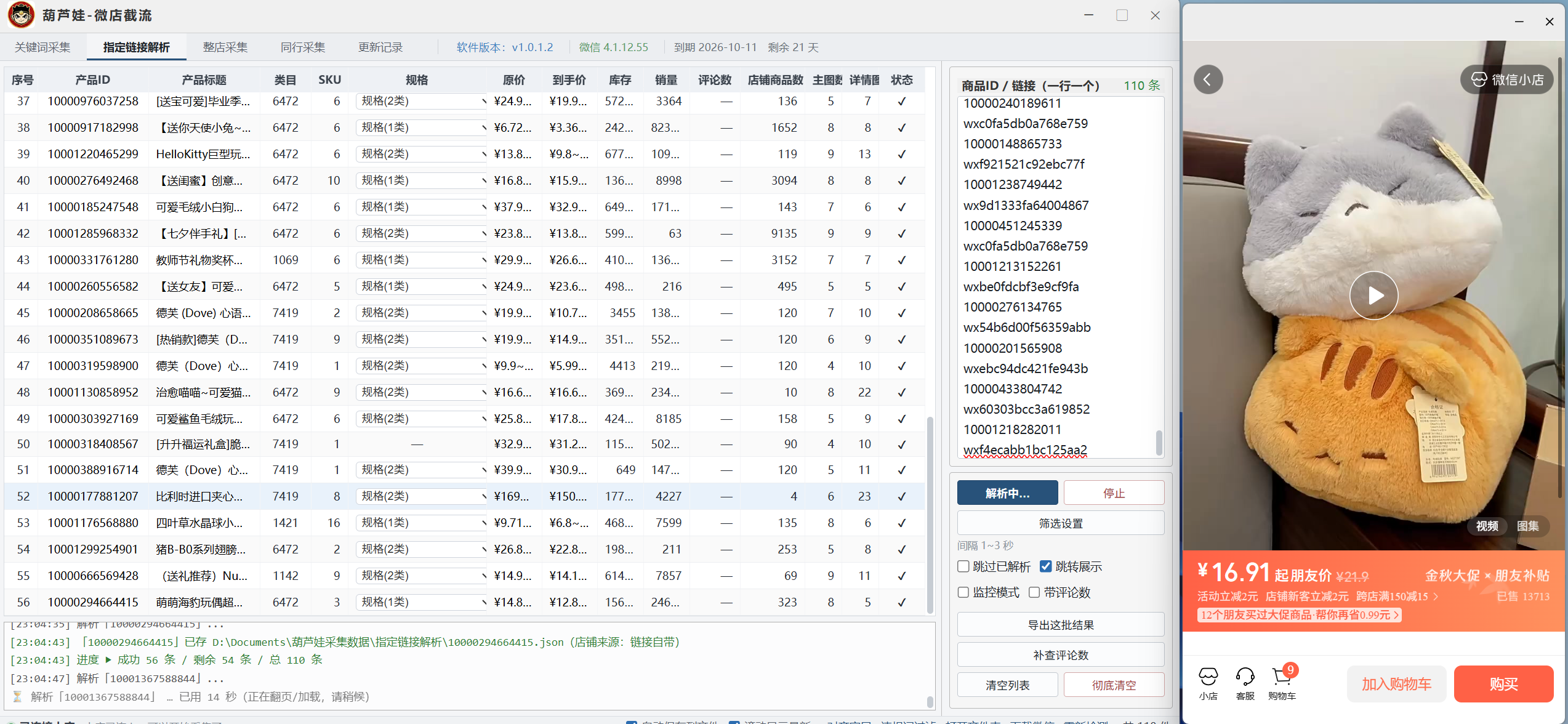The image size is (1568, 724).
Task: Click 导出这批结果 export button
Action: [x=1060, y=625]
